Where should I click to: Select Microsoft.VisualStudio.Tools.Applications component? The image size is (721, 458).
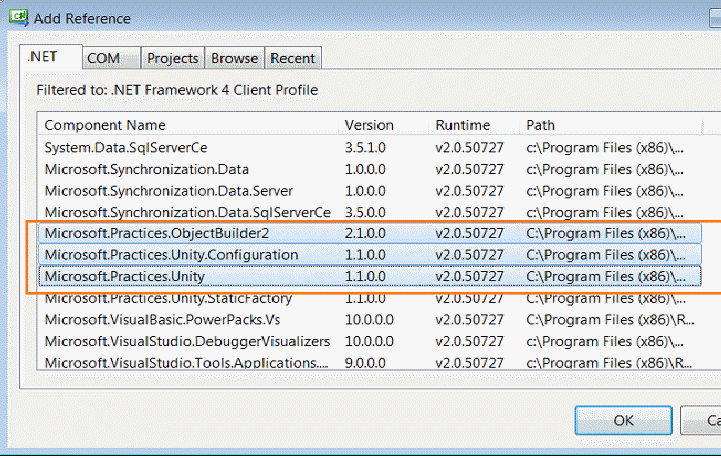[x=370, y=362]
